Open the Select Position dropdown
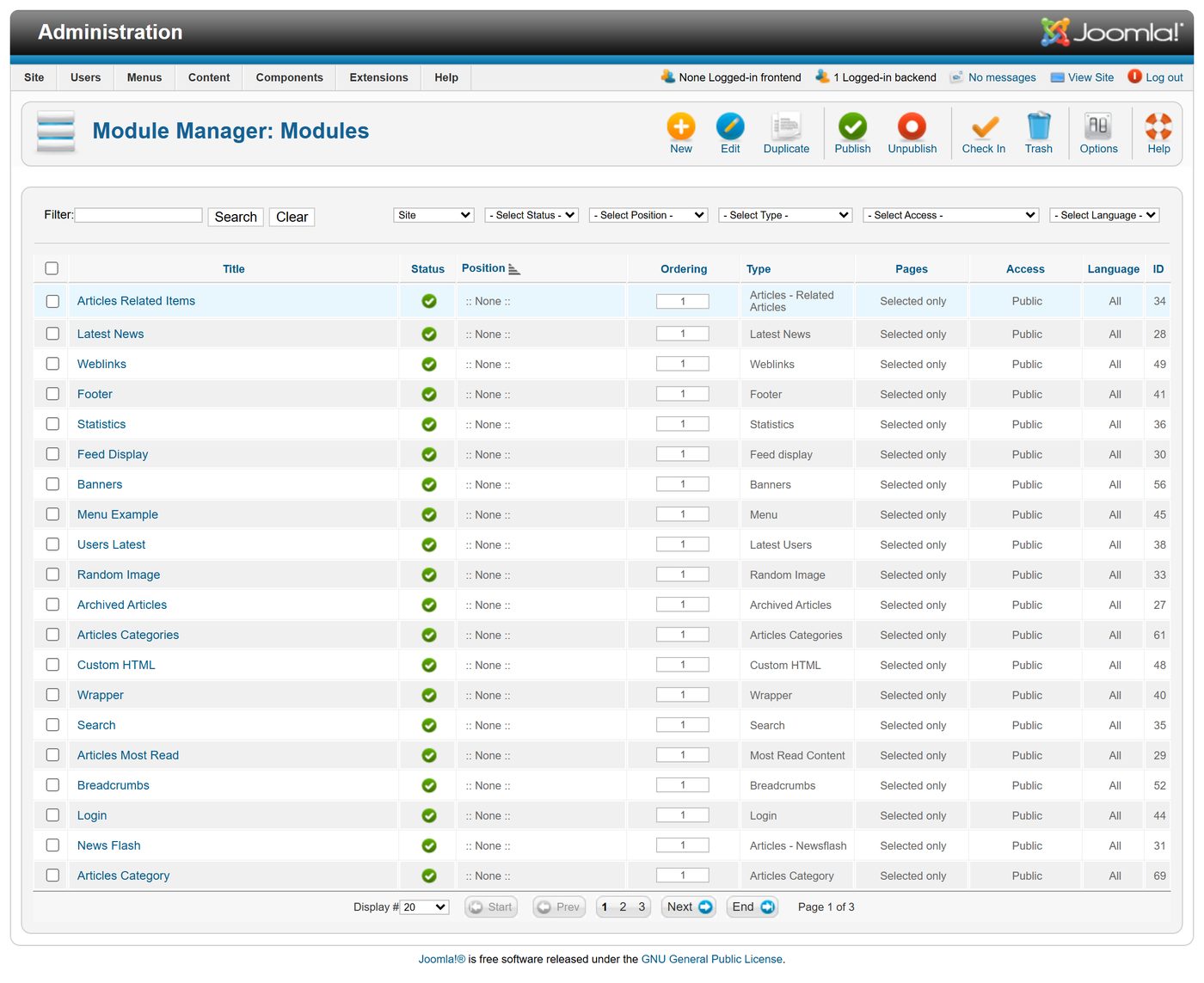1204x983 pixels. [648, 215]
